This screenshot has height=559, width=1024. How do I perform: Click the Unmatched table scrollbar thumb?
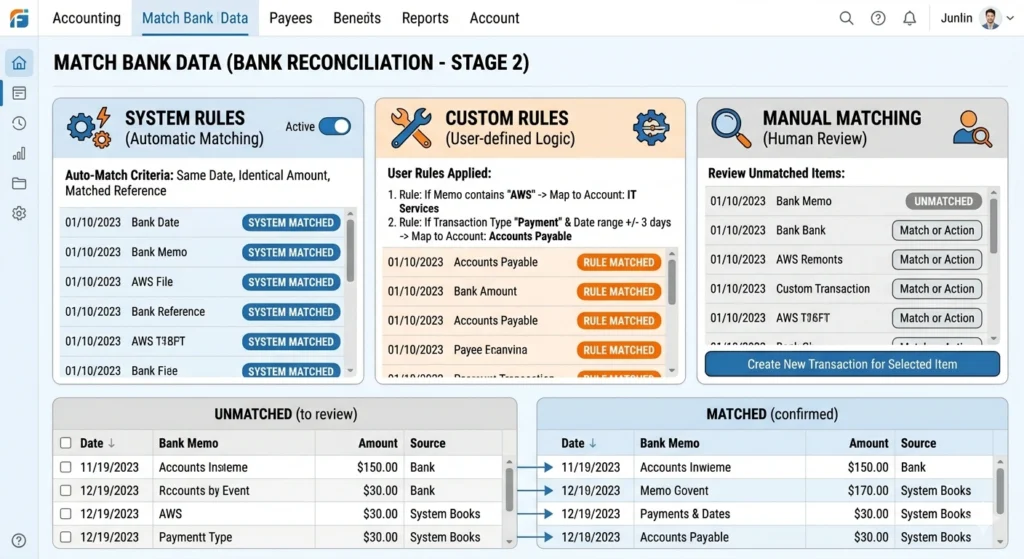tap(509, 490)
